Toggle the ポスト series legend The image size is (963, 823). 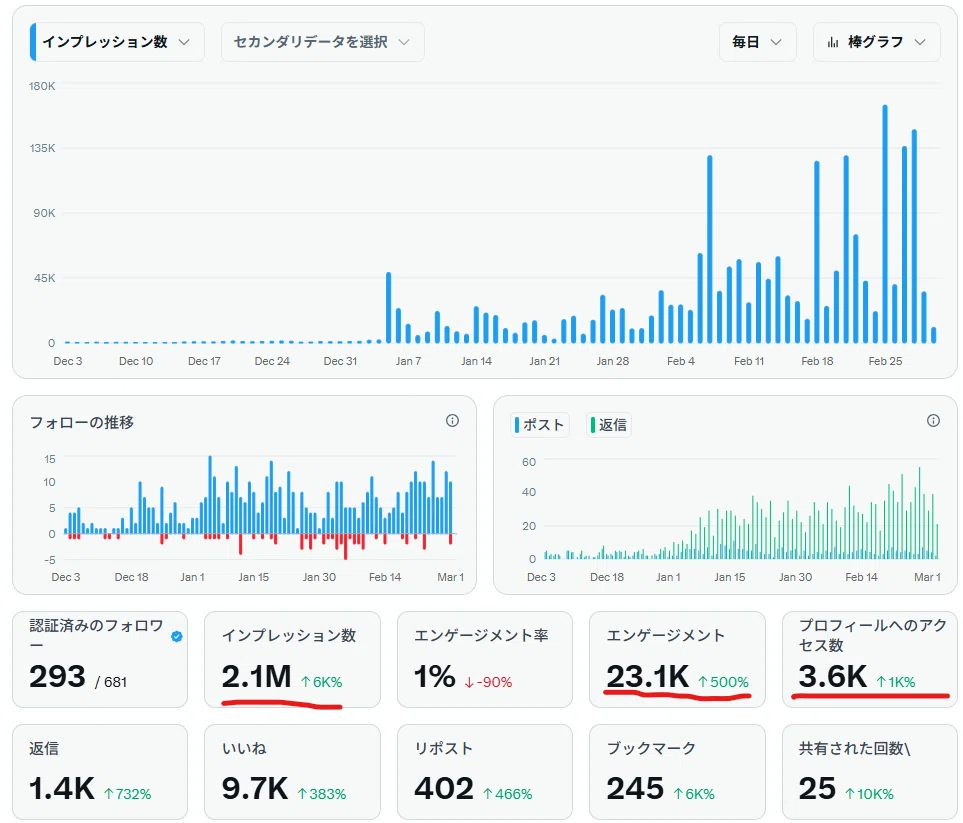[x=540, y=425]
